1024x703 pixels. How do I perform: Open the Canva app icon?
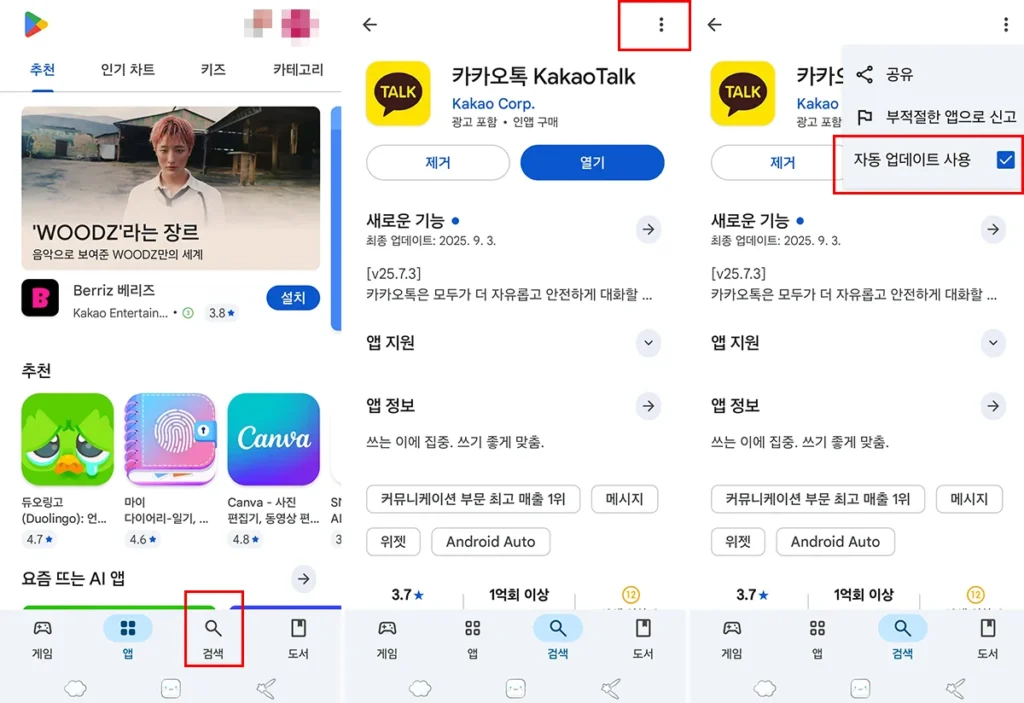274,439
